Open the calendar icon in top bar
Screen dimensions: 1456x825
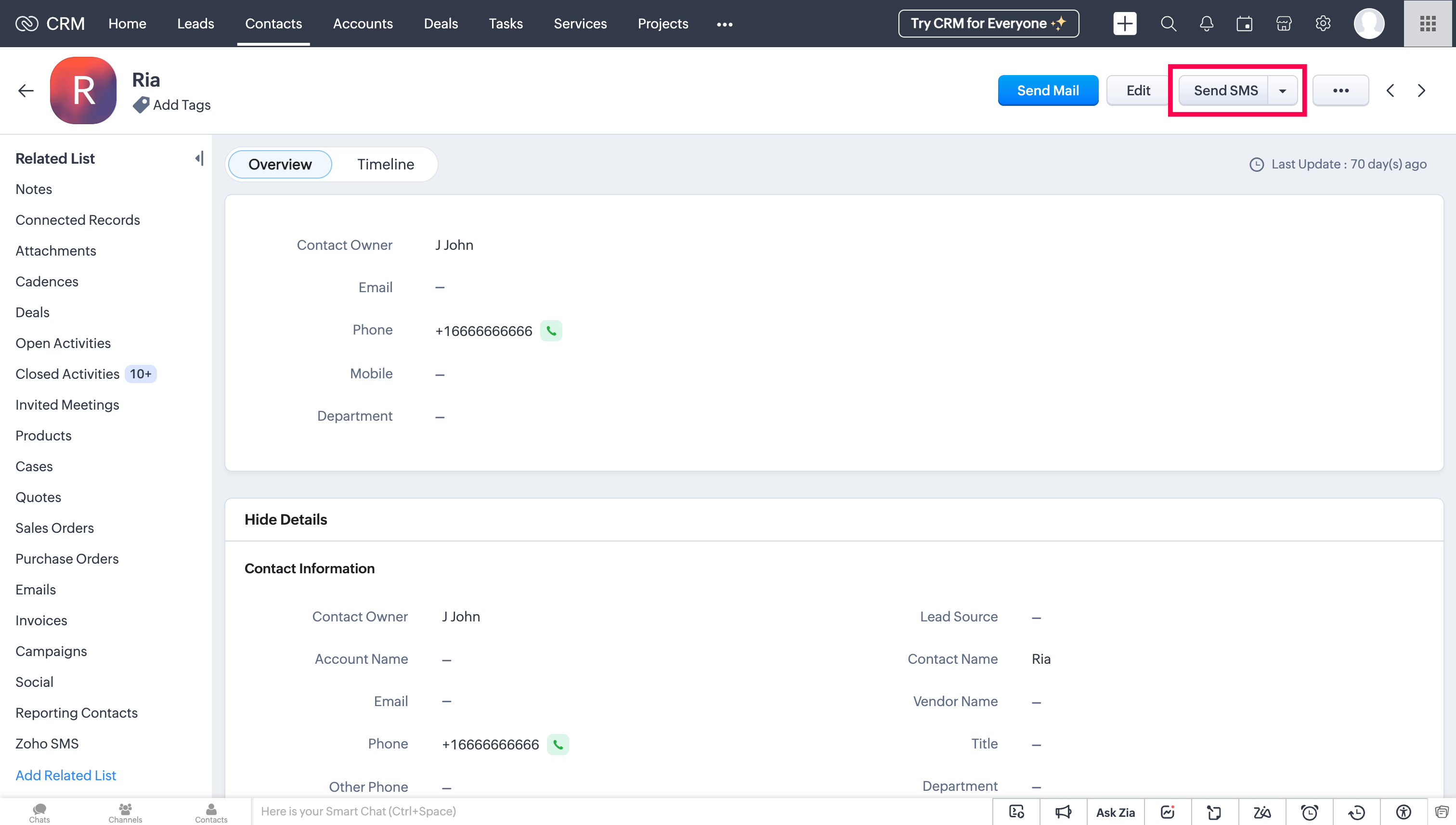pos(1245,24)
